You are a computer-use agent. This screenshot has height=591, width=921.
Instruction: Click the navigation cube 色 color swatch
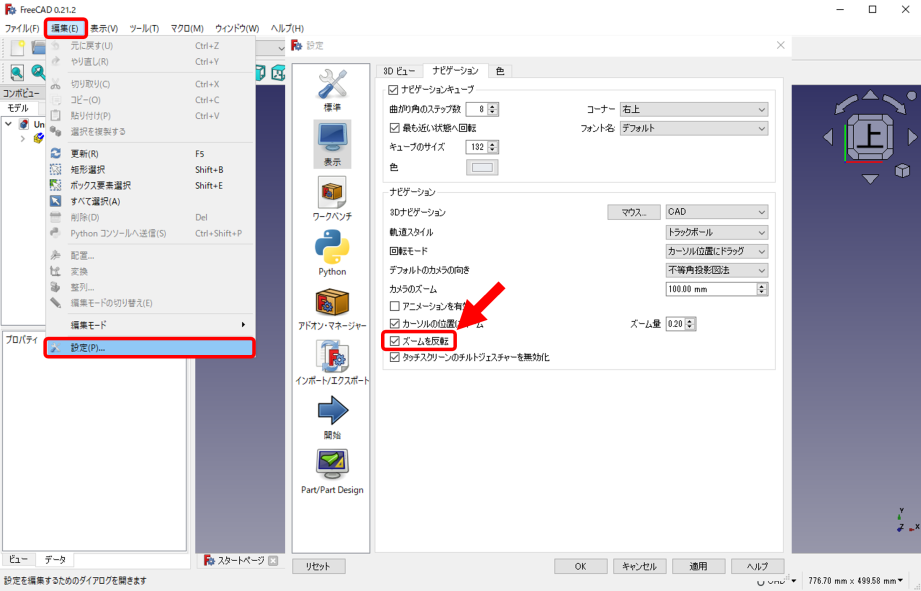point(483,167)
